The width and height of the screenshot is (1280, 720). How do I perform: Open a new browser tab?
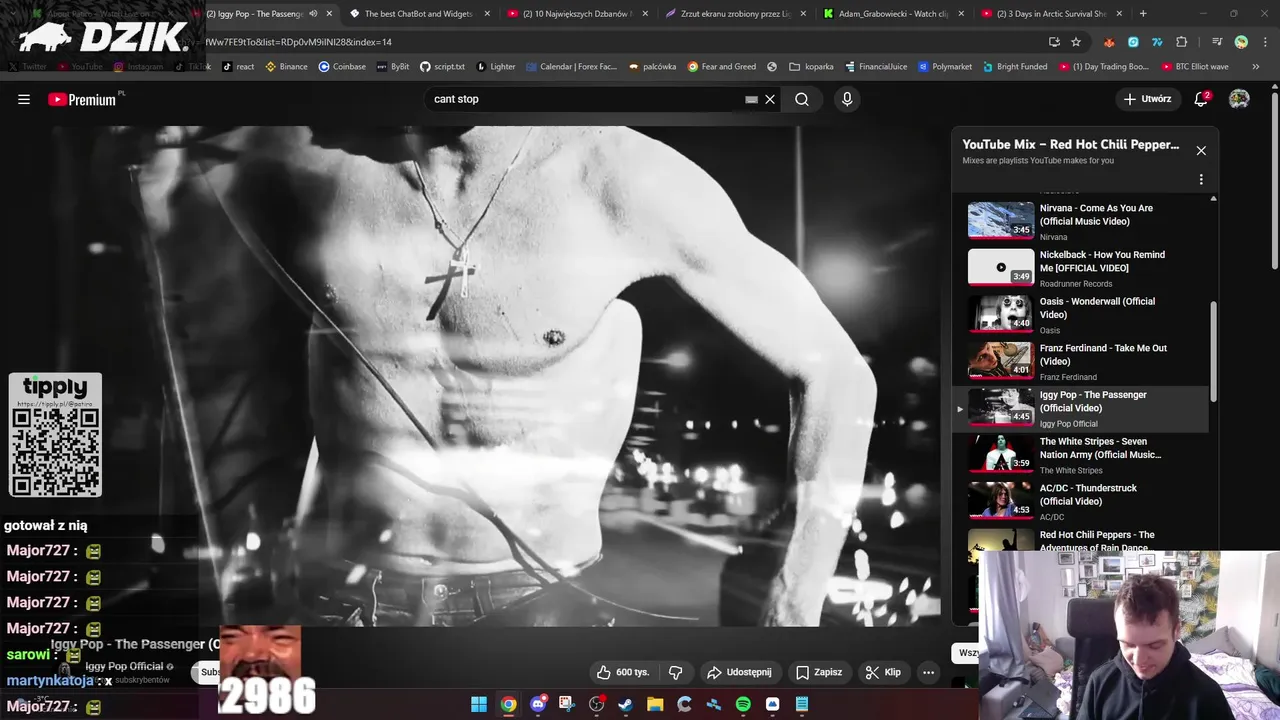(x=1143, y=14)
